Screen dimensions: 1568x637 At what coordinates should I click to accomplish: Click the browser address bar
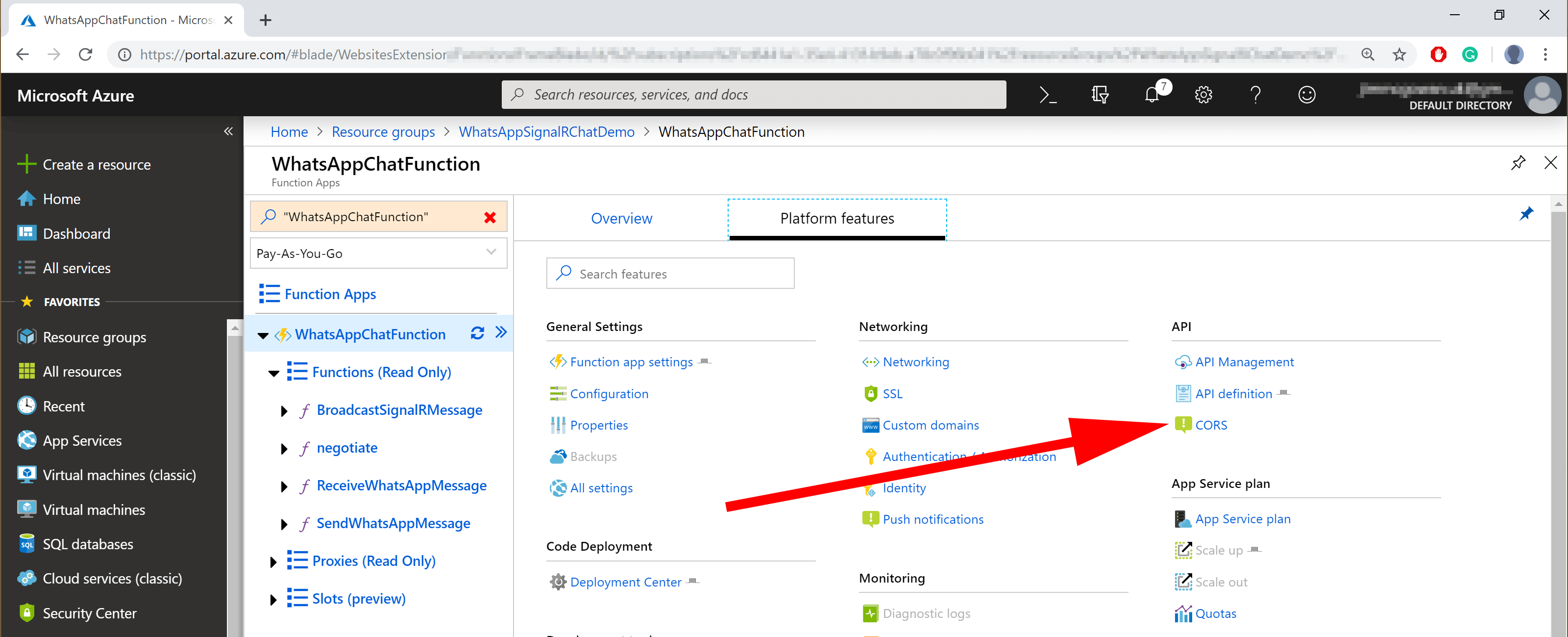coord(731,55)
